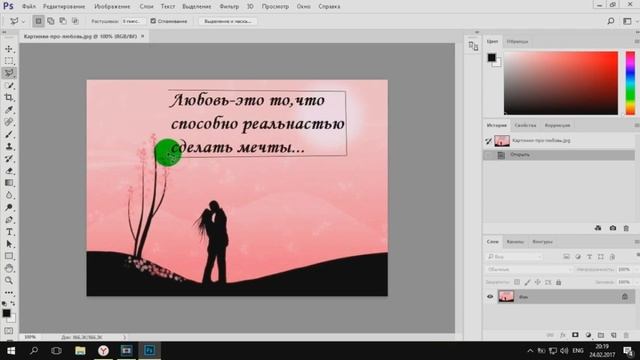This screenshot has height=360, width=640.
Task: Open the Изображение menu
Action: [112, 7]
